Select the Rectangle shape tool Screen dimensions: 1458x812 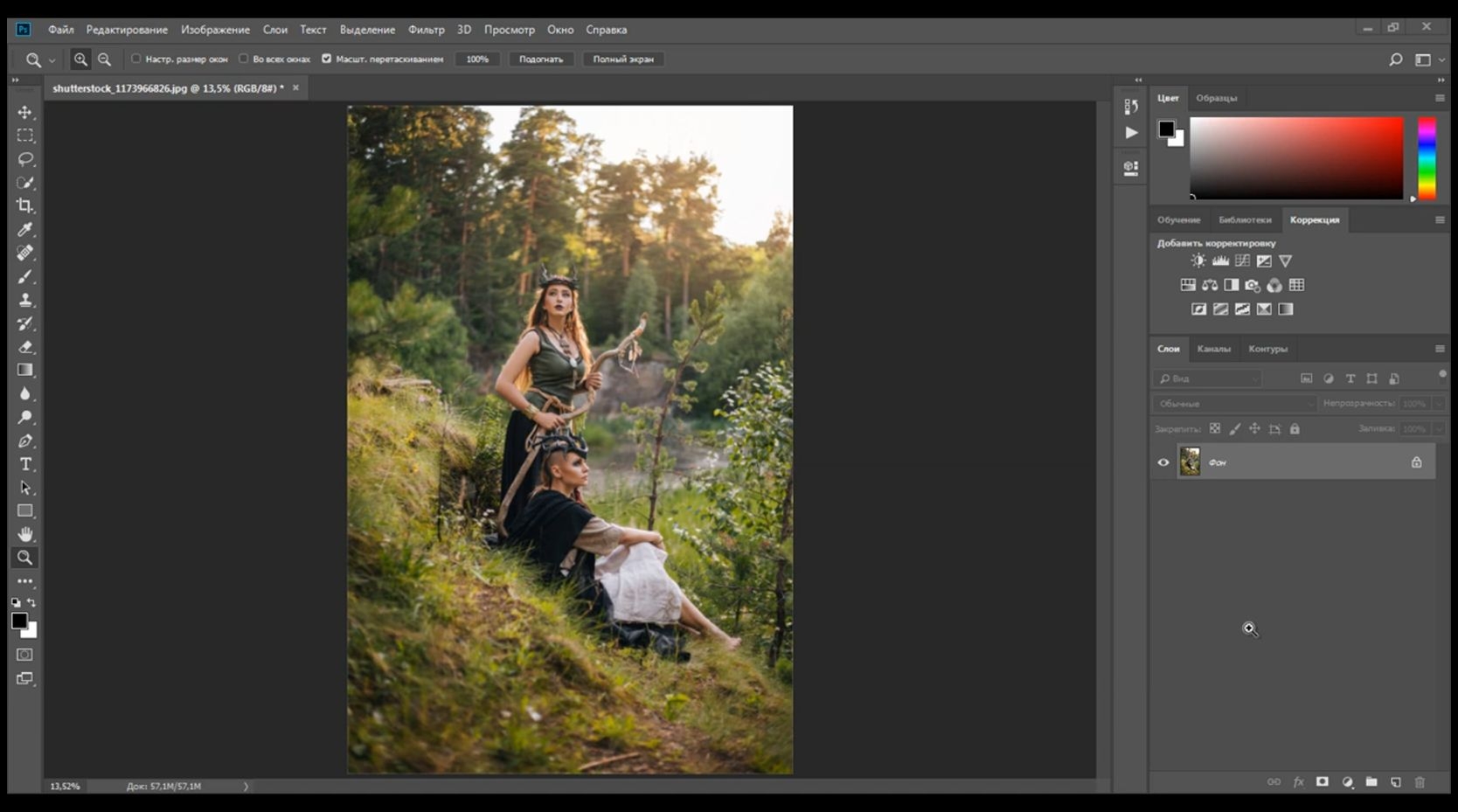[x=25, y=510]
